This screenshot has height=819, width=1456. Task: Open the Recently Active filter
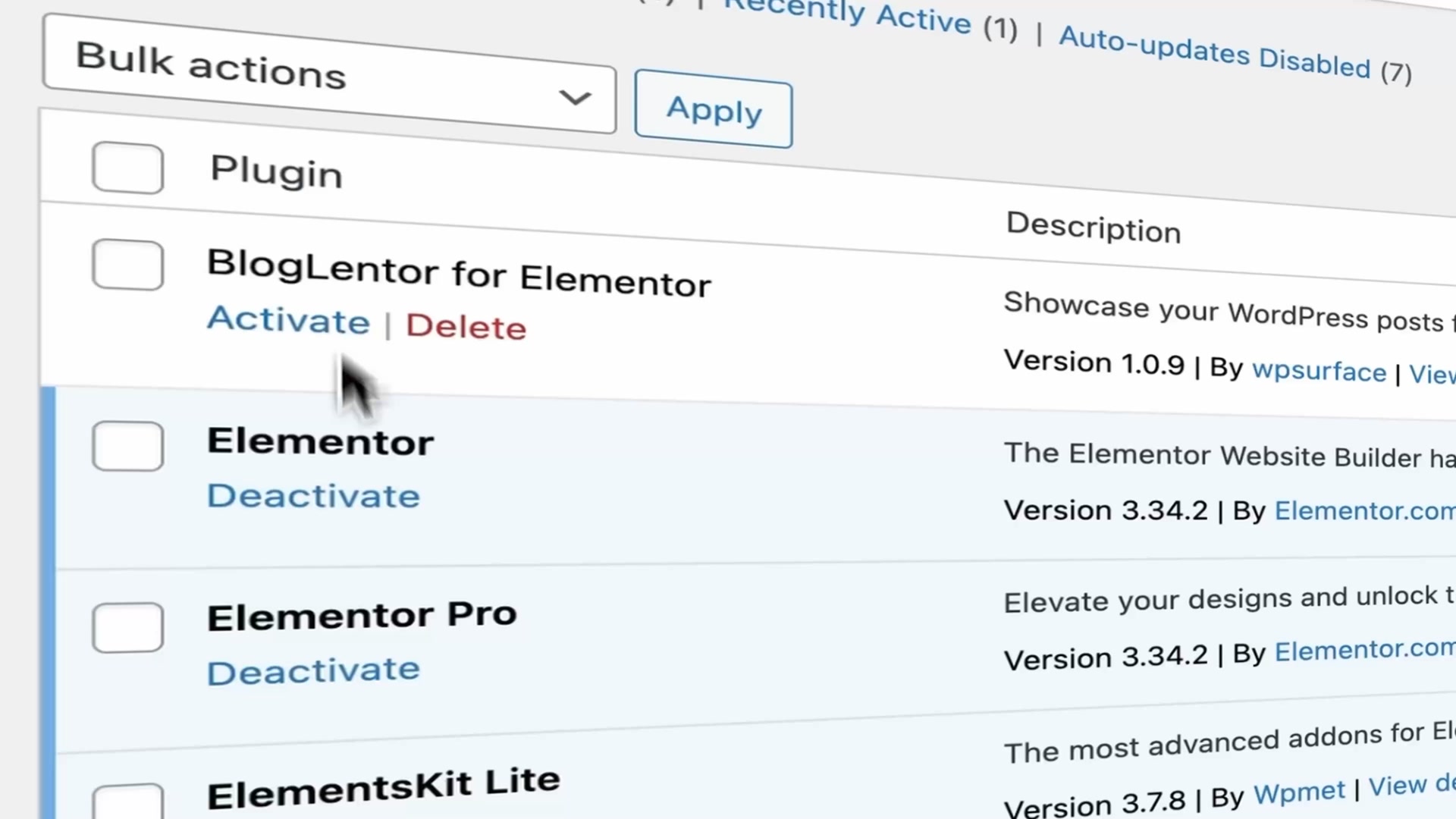pos(870,15)
